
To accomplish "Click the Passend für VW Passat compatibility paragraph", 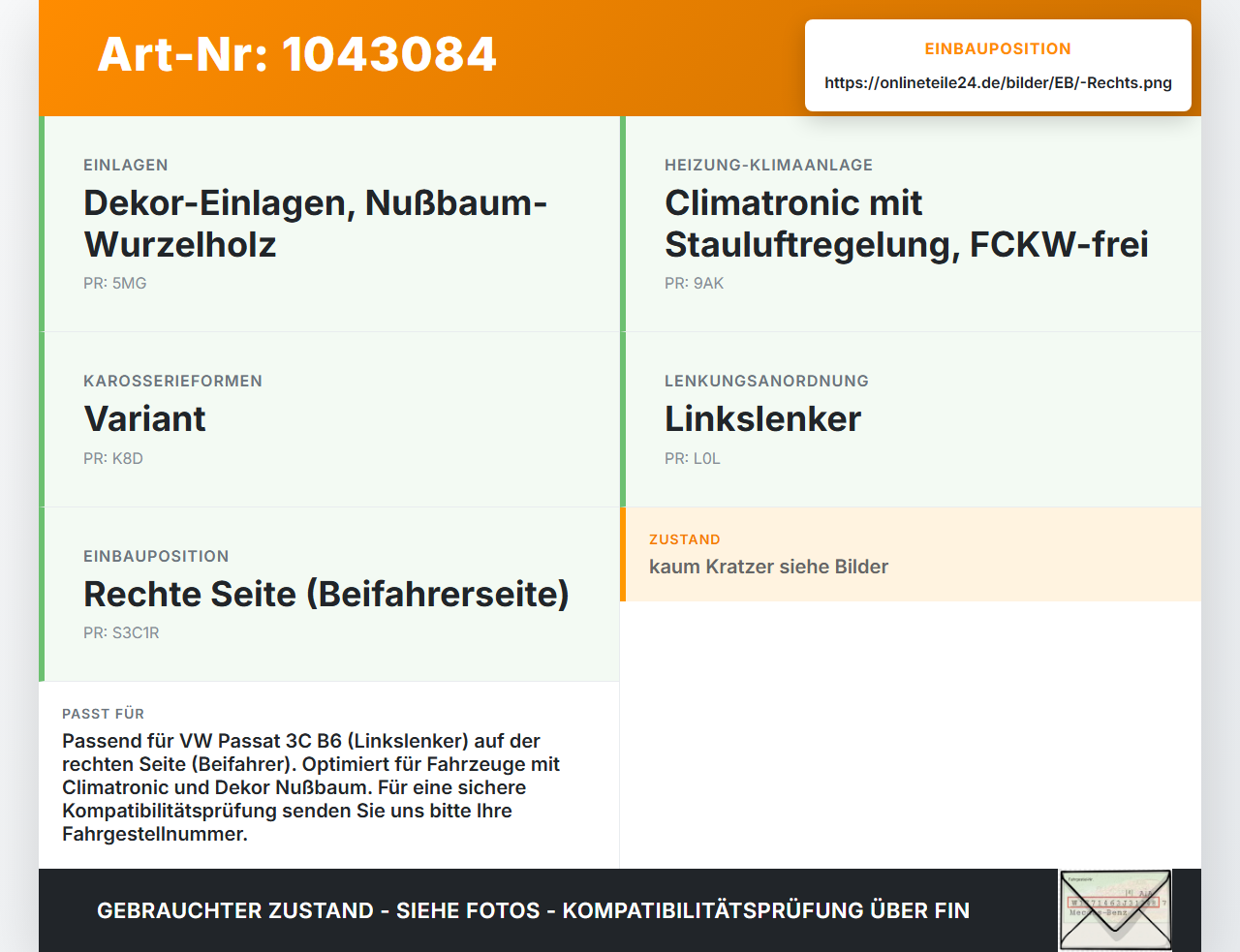I will click(311, 787).
